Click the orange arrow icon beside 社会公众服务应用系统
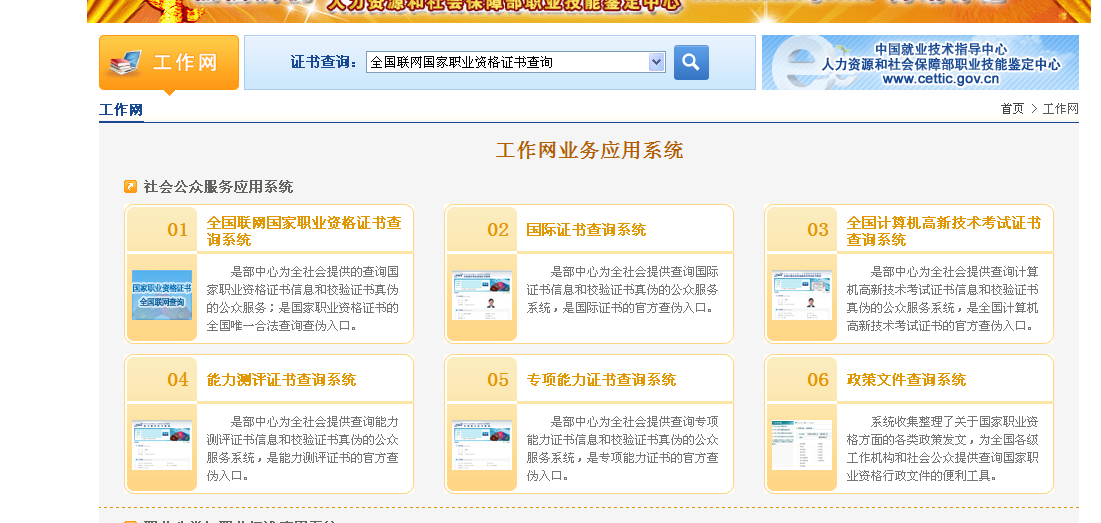This screenshot has height=523, width=1101. pyautogui.click(x=130, y=187)
